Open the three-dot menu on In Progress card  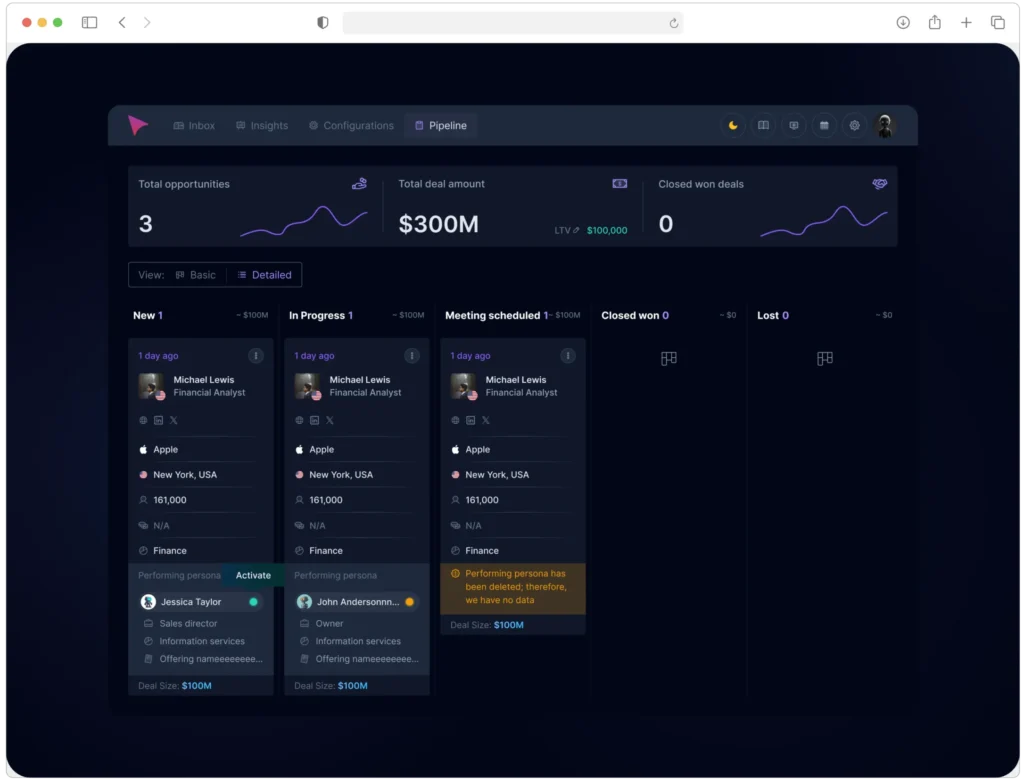point(412,355)
